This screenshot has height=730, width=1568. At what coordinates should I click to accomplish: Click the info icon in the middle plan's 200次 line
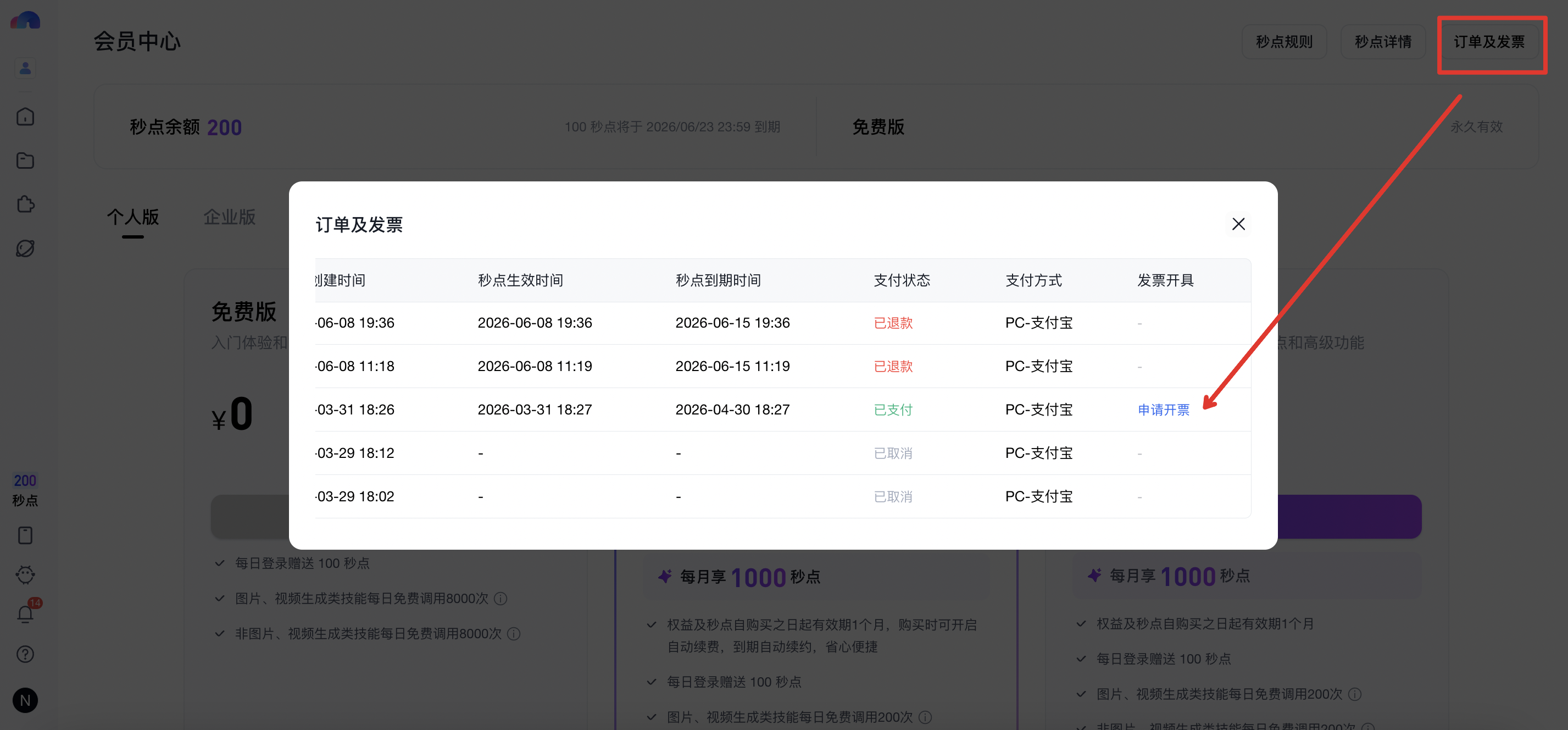pos(925,718)
